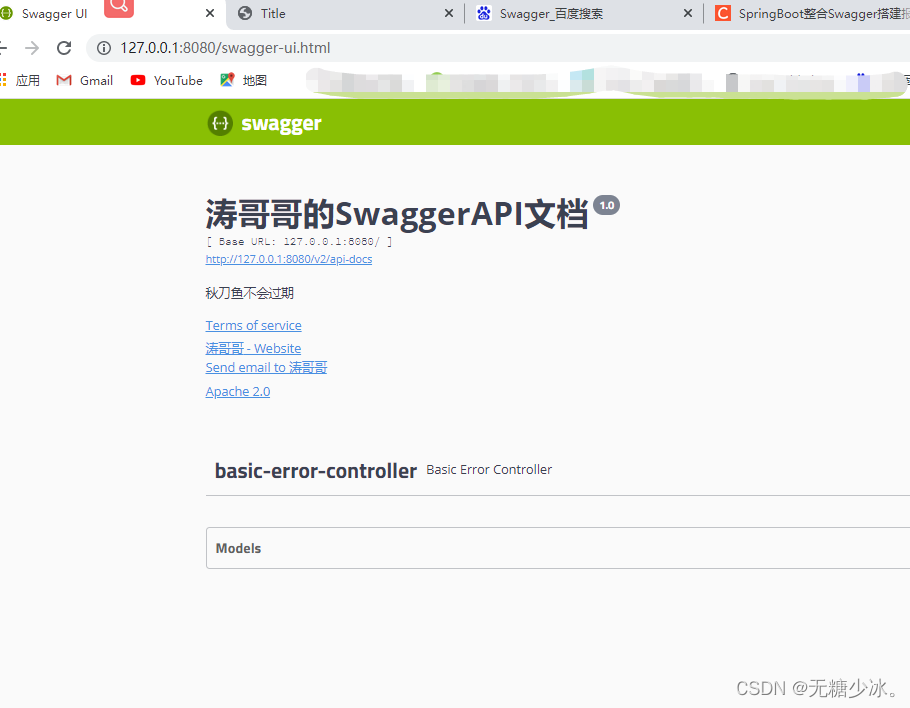The image size is (910, 708).
Task: Click the page info icon in address bar
Action: tap(103, 47)
